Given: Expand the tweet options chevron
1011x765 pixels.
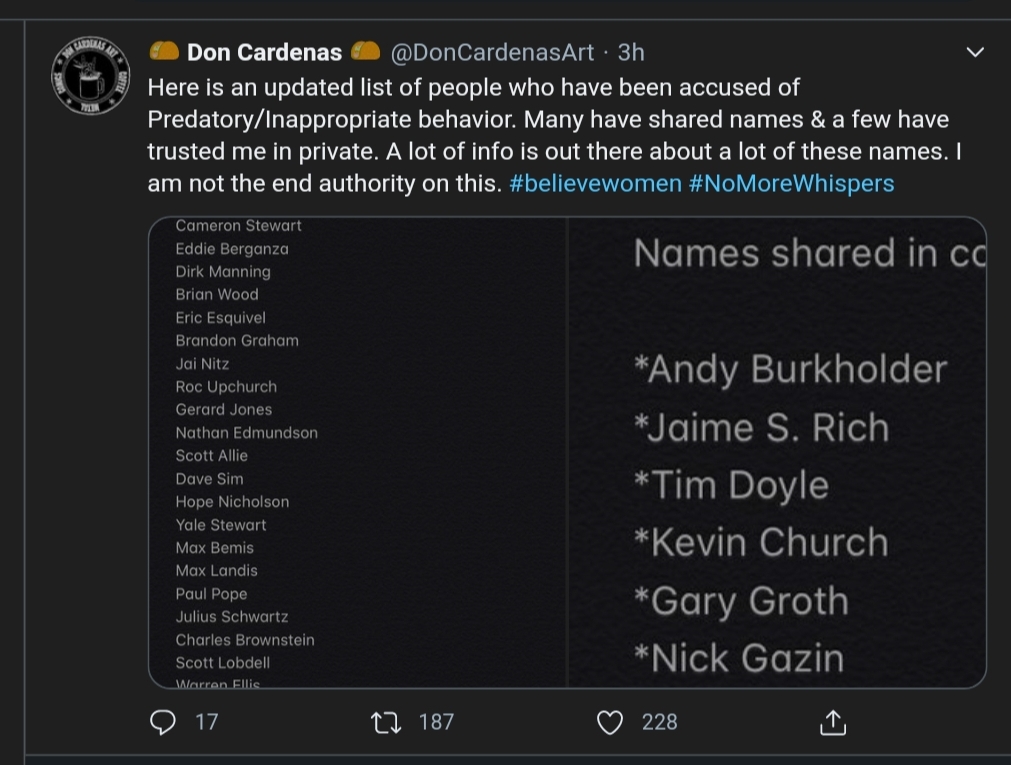Looking at the screenshot, I should point(976,52).
